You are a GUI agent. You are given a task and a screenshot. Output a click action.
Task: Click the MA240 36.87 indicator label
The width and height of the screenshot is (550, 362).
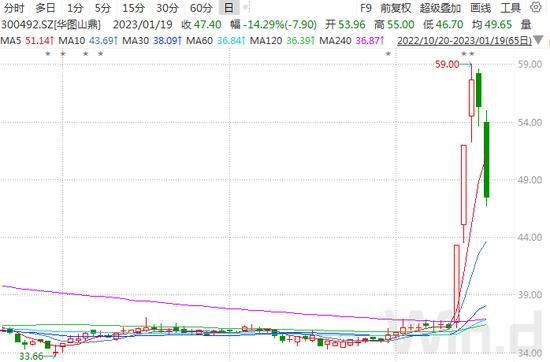tap(352, 41)
